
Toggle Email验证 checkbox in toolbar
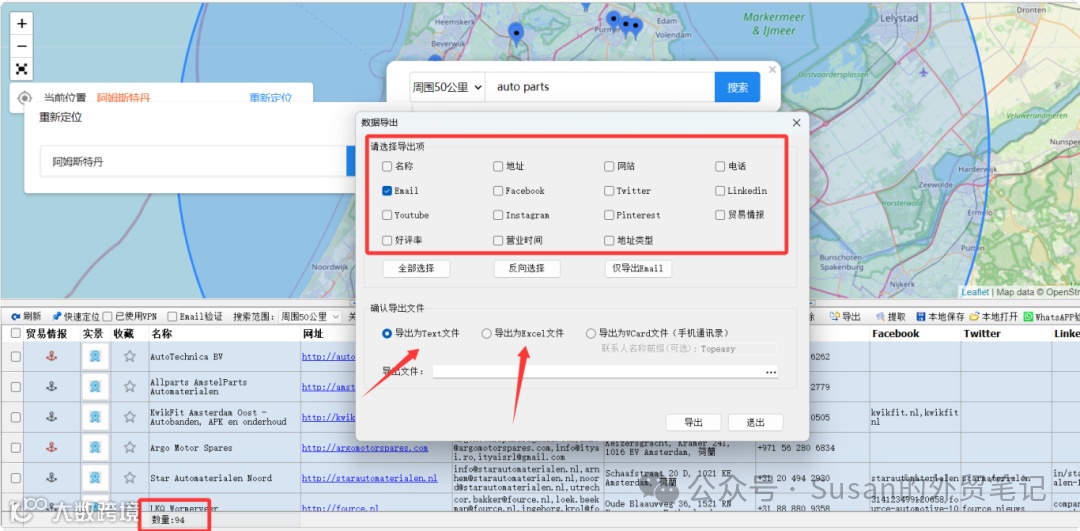[172, 317]
